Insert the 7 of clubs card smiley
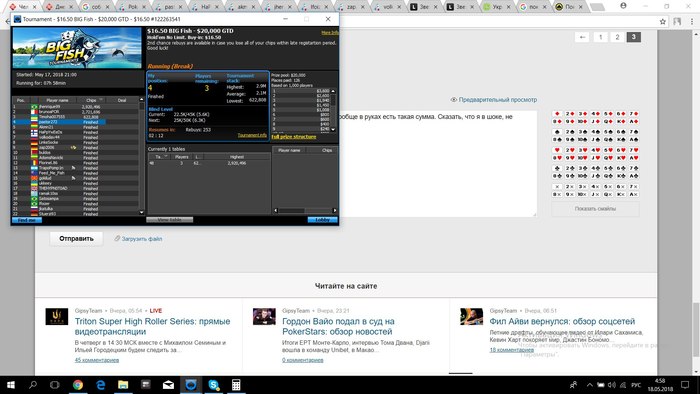 pos(634,168)
